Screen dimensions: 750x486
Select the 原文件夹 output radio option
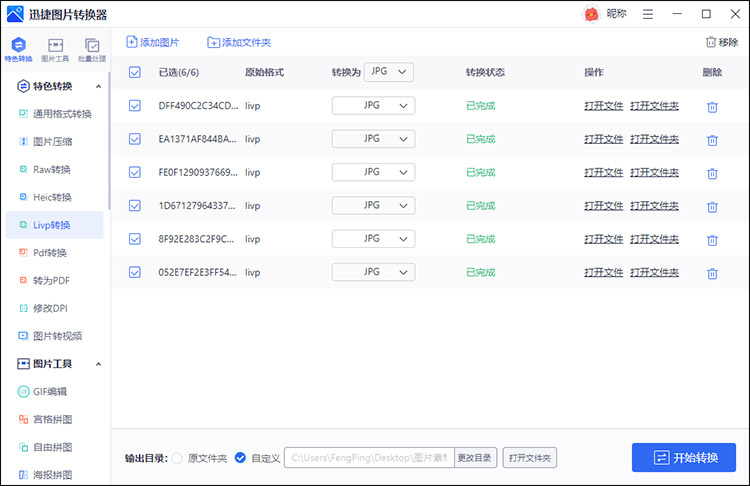(177, 458)
